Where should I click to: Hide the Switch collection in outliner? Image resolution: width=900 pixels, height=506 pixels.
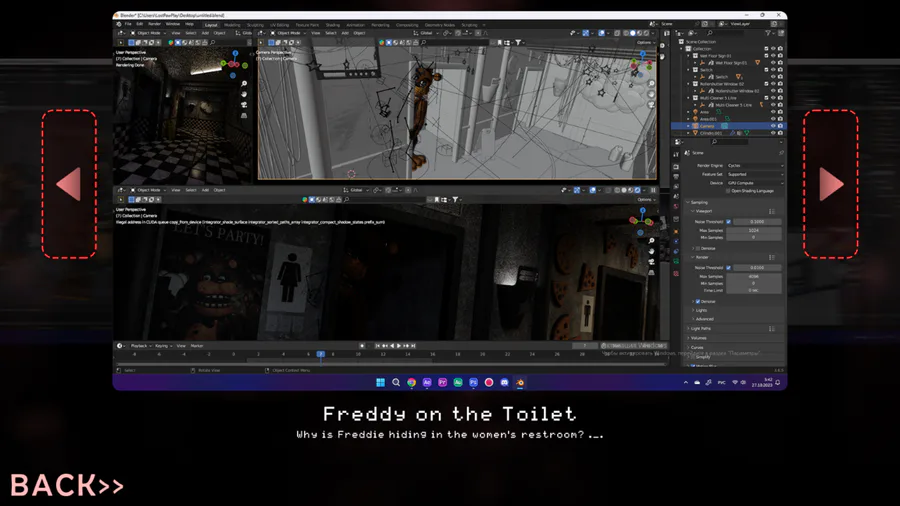(x=773, y=69)
